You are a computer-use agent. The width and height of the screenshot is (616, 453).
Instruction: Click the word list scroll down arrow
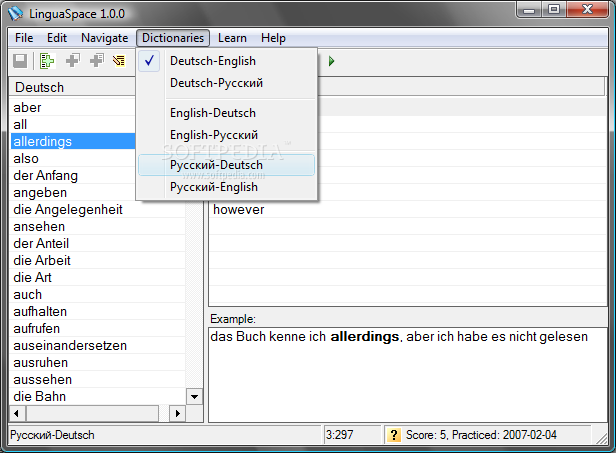coord(194,396)
